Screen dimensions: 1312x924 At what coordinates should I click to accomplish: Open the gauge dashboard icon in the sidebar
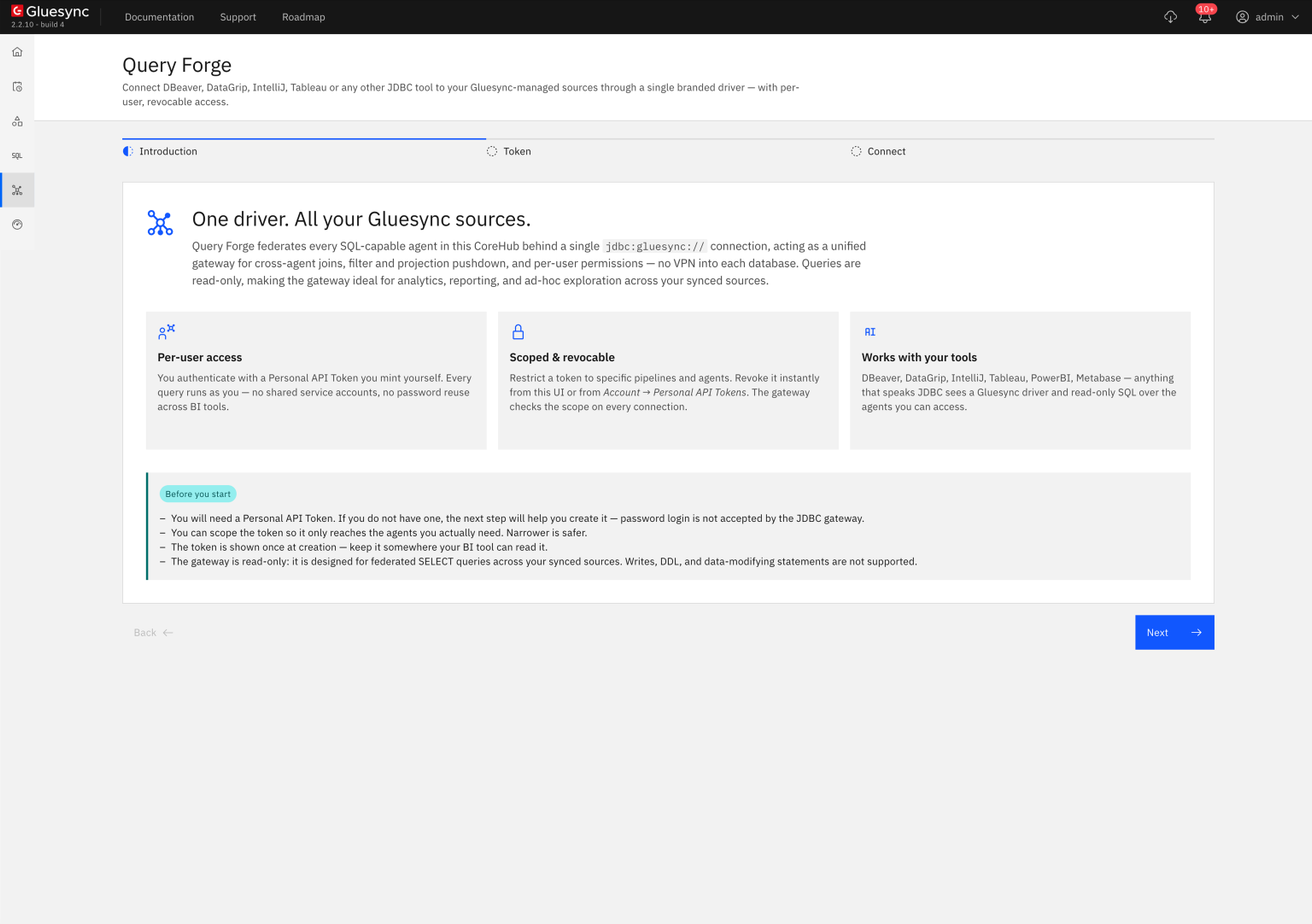pos(17,225)
